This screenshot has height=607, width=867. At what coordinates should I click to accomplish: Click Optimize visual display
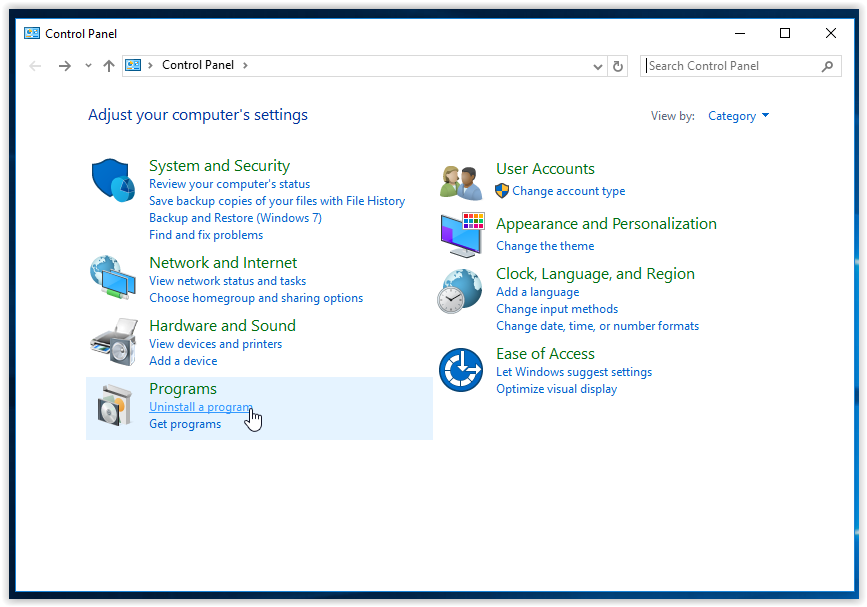pos(556,389)
